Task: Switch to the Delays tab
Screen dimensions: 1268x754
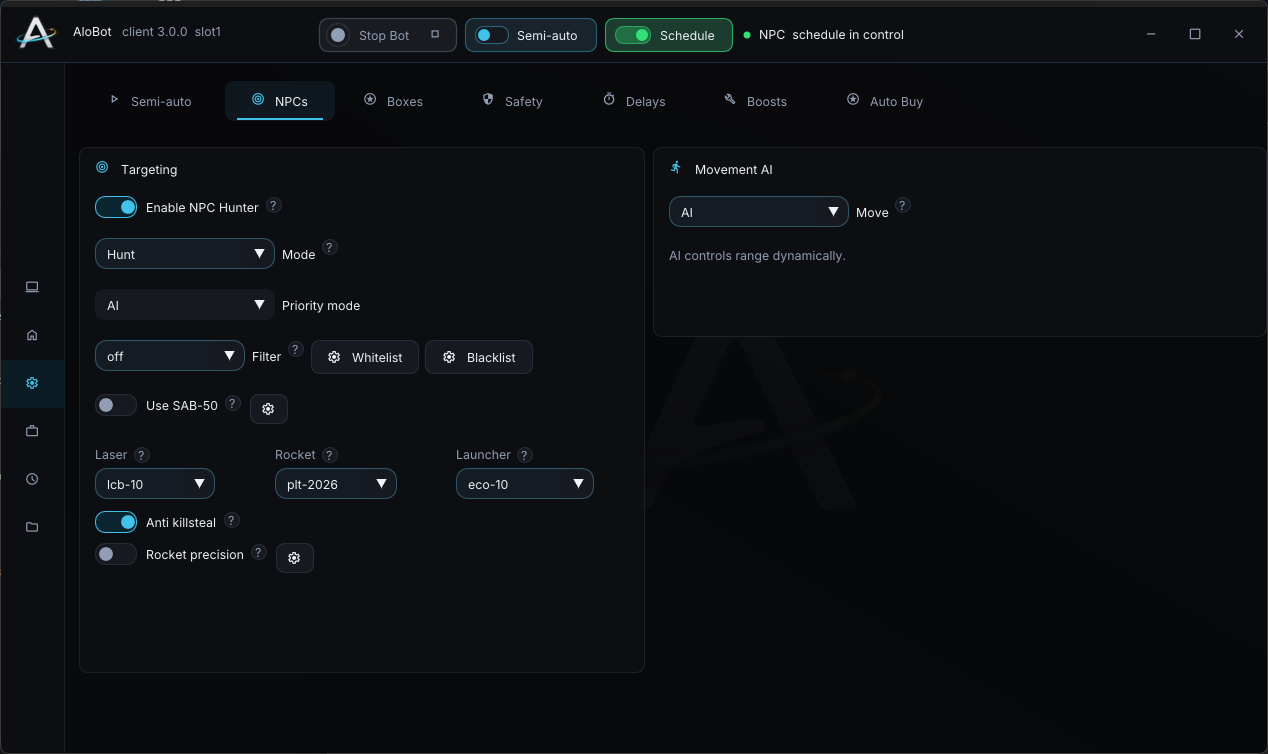Action: (x=634, y=101)
